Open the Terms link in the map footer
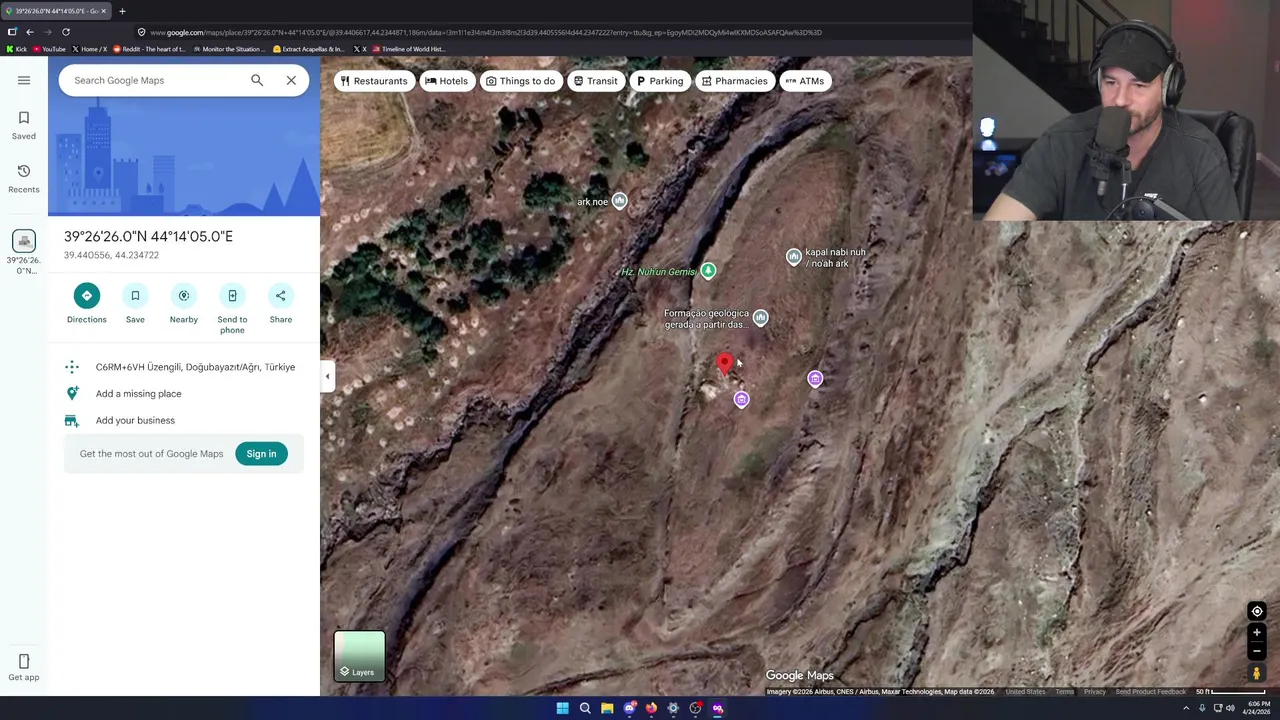 [1064, 692]
